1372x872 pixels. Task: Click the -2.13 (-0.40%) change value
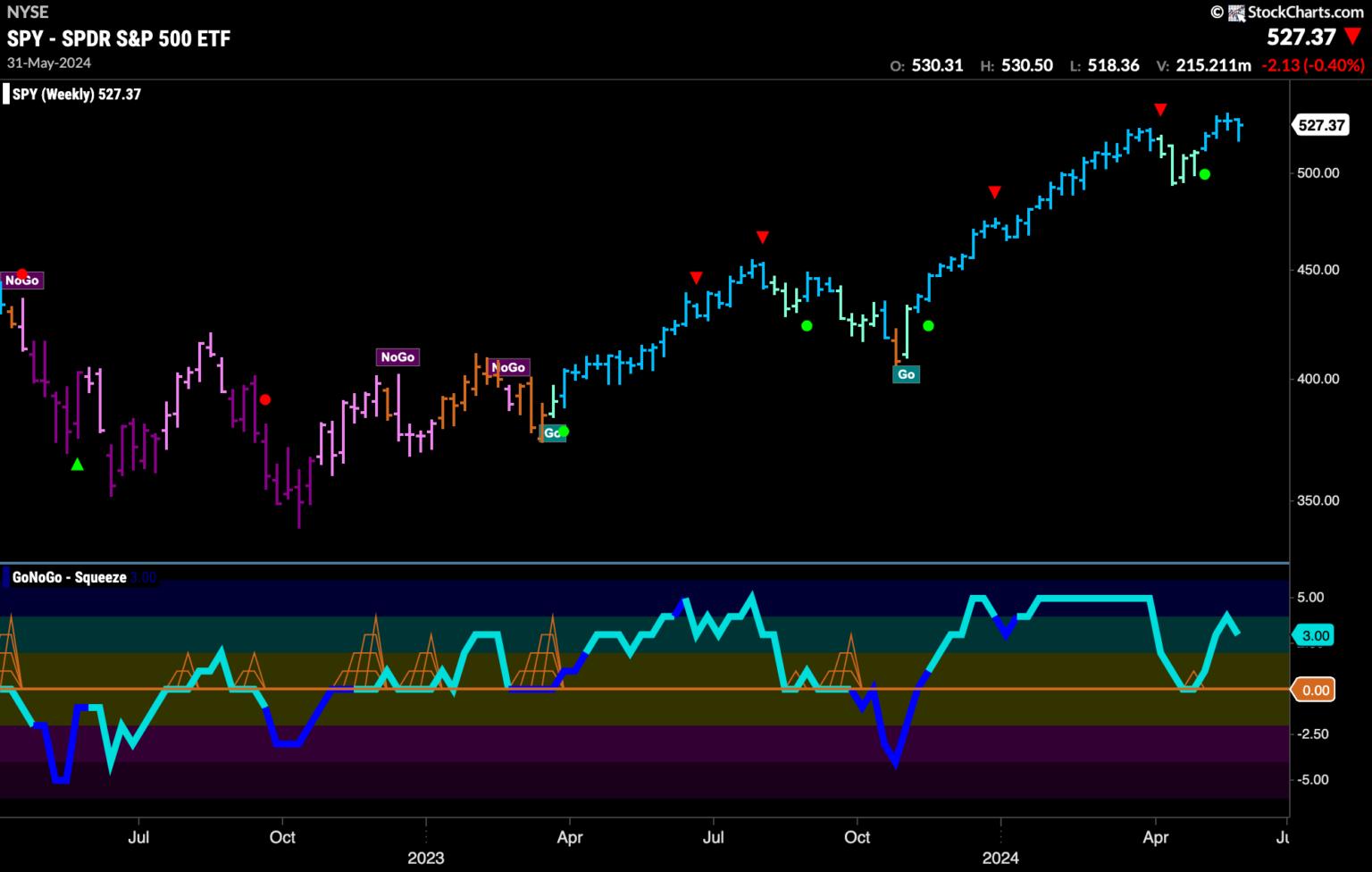(1312, 65)
